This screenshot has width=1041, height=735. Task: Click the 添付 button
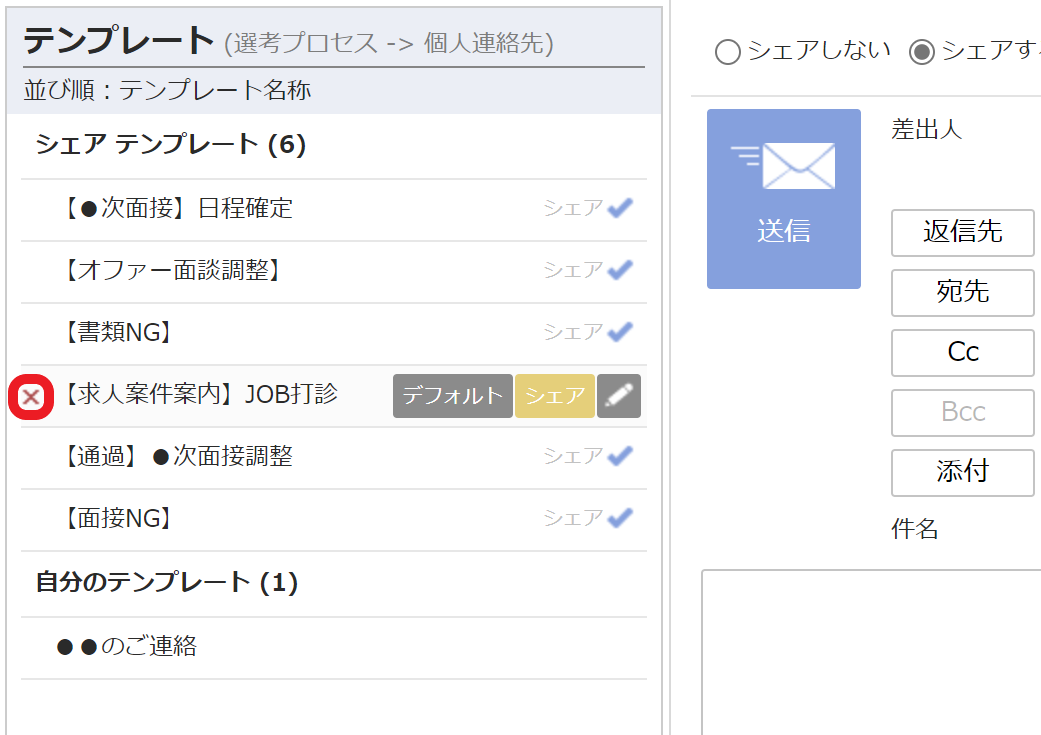click(962, 473)
